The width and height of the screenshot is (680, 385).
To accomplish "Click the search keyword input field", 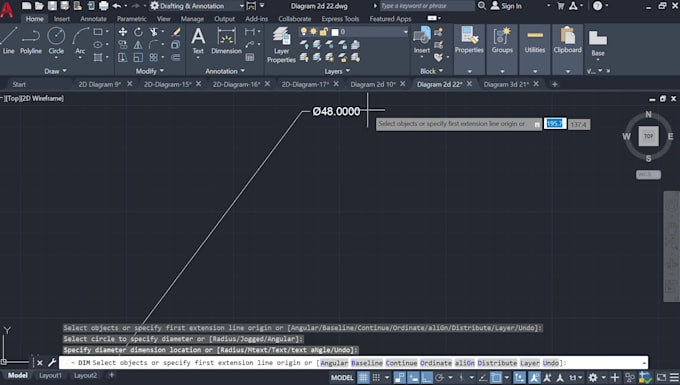I will coord(427,6).
